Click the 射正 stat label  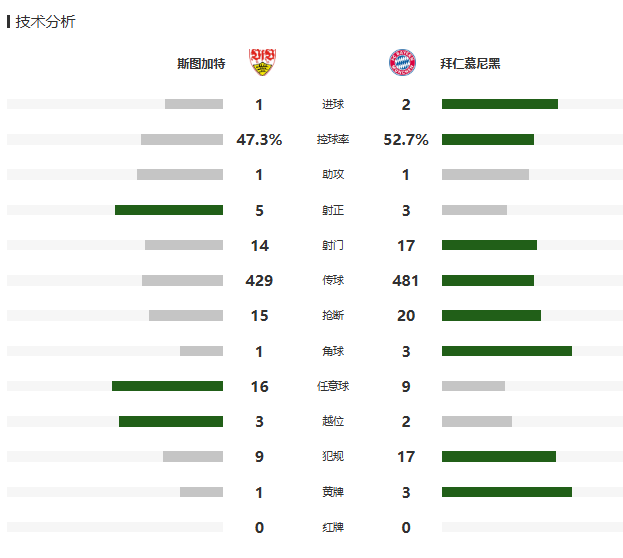click(333, 210)
